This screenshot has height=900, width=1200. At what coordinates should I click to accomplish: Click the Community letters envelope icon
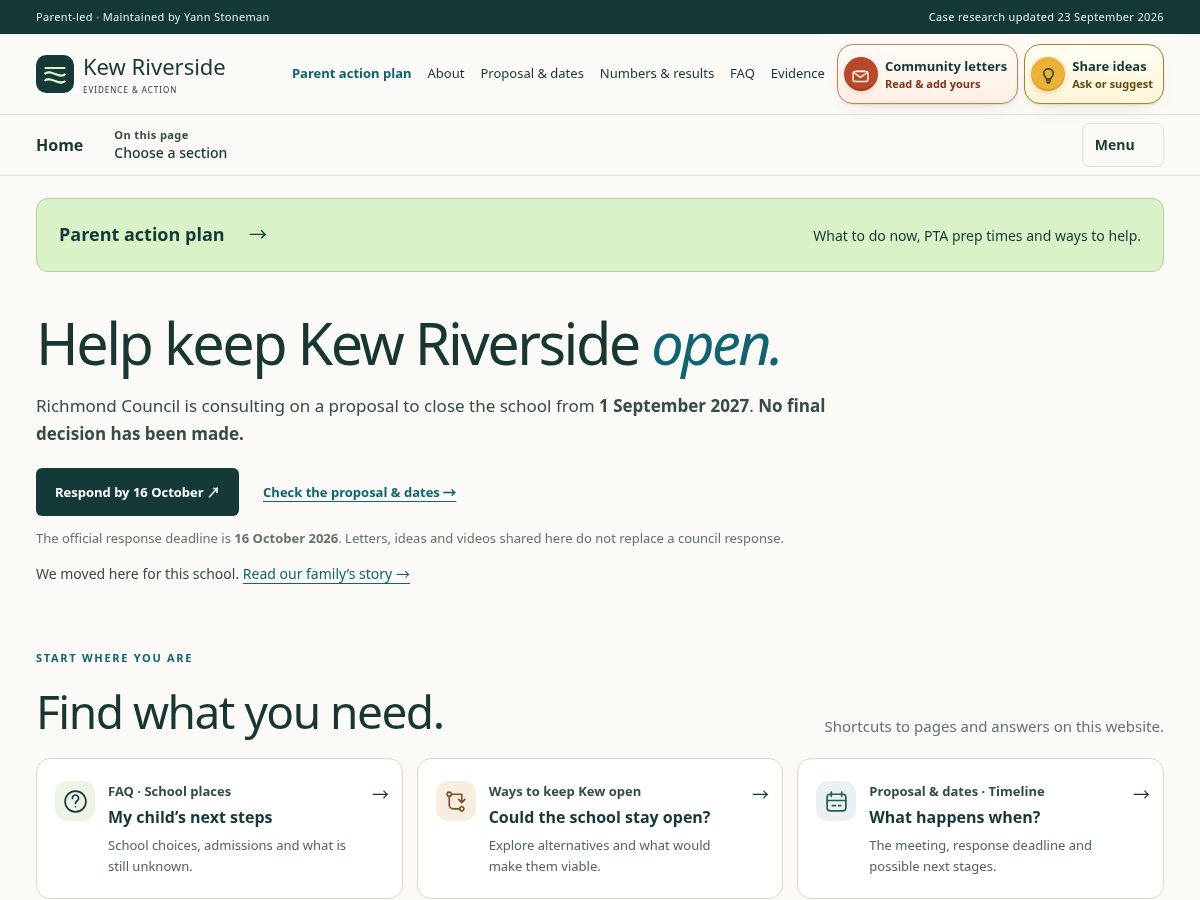(x=860, y=74)
